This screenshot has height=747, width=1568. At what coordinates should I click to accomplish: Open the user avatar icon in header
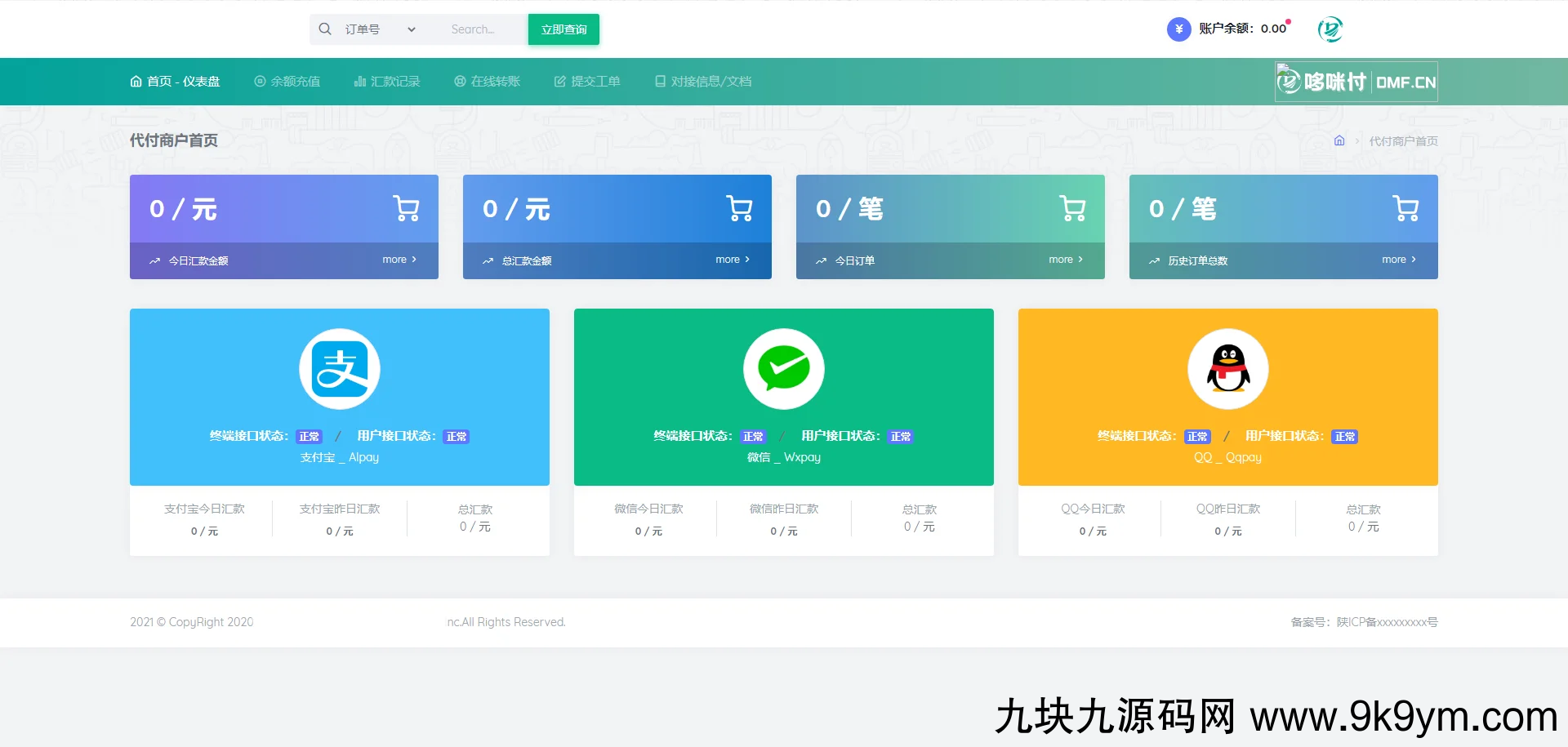(1330, 29)
